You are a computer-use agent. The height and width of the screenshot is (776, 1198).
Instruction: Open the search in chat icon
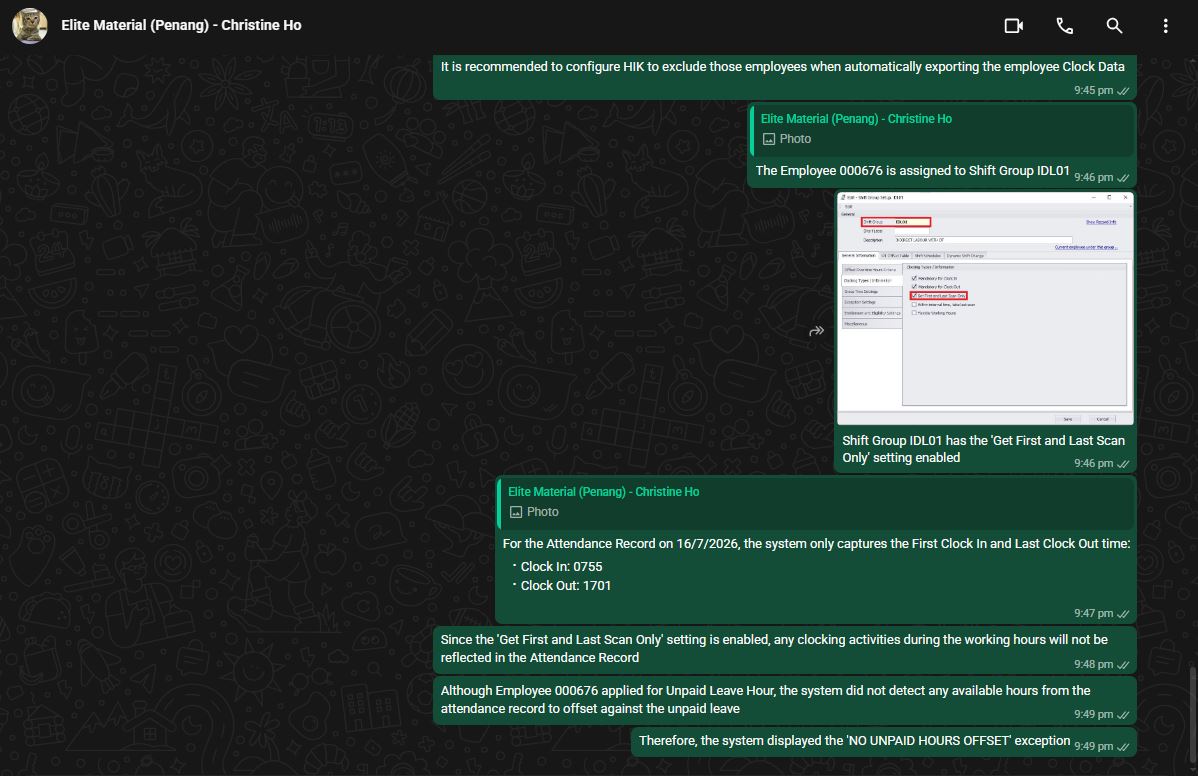pos(1115,26)
